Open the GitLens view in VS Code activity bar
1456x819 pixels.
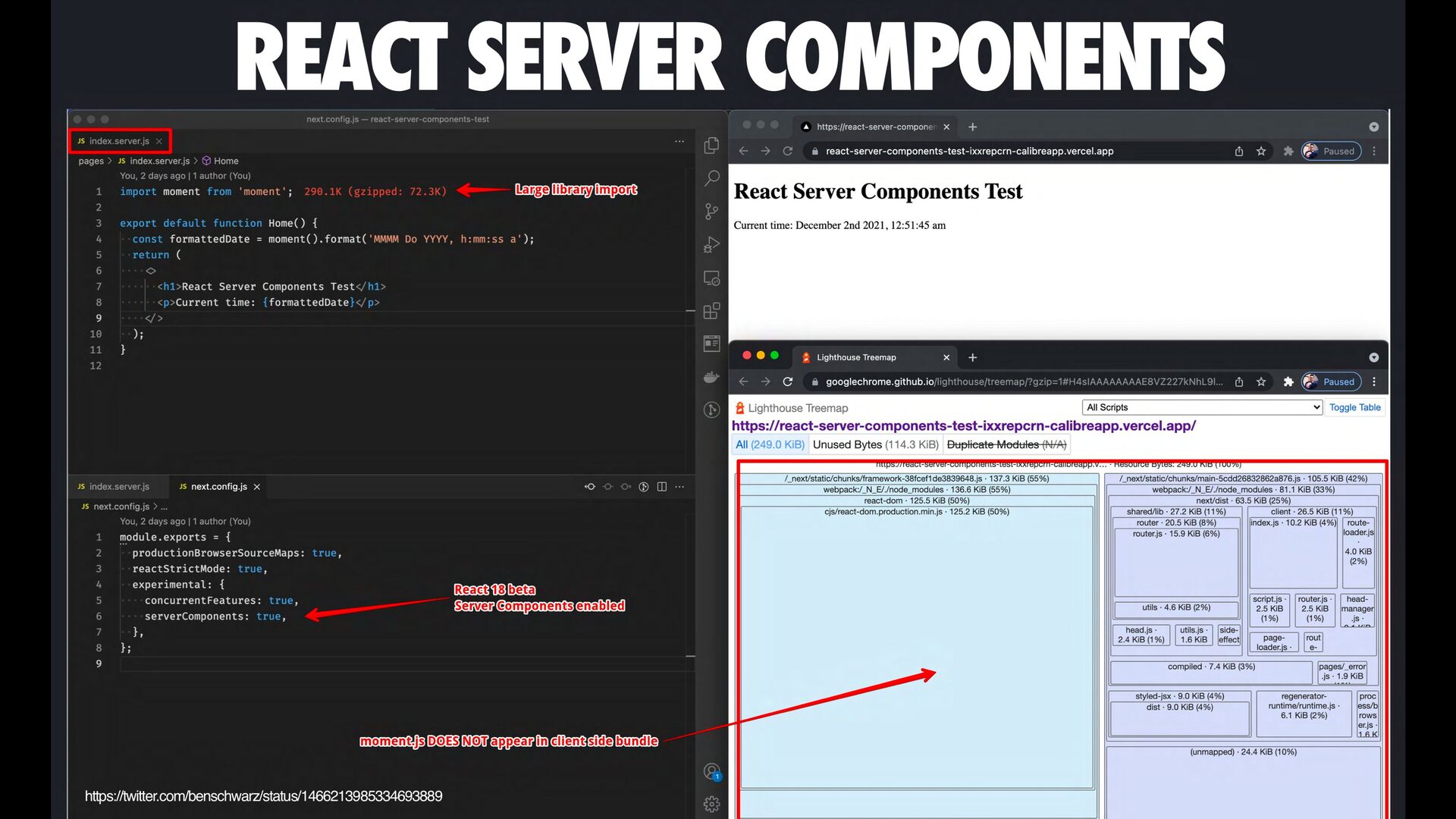coord(711,410)
